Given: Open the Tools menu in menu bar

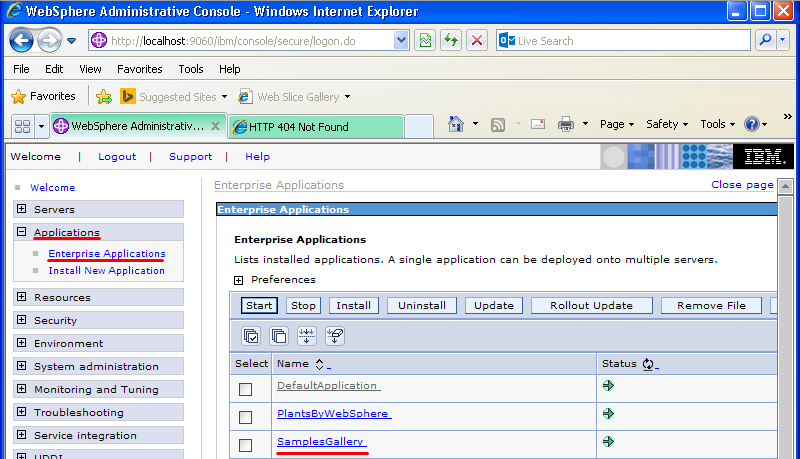Looking at the screenshot, I should point(191,69).
